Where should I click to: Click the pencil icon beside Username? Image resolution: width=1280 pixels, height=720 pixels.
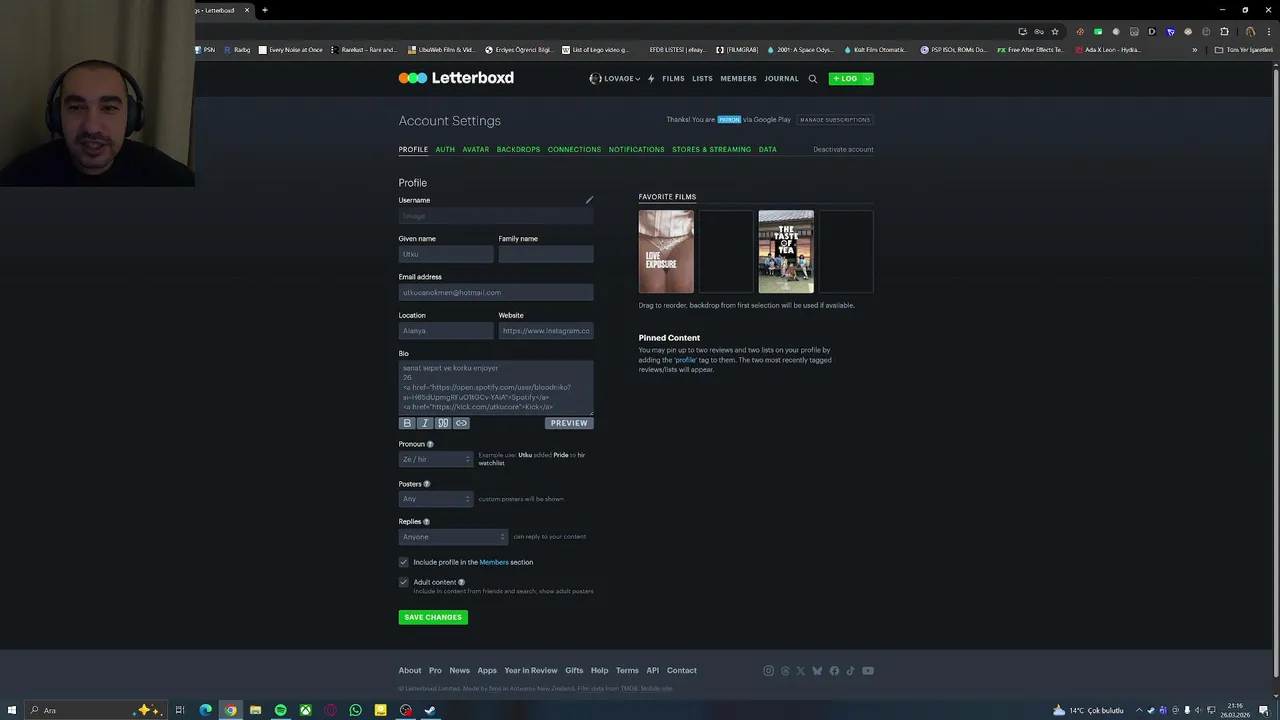pyautogui.click(x=589, y=200)
